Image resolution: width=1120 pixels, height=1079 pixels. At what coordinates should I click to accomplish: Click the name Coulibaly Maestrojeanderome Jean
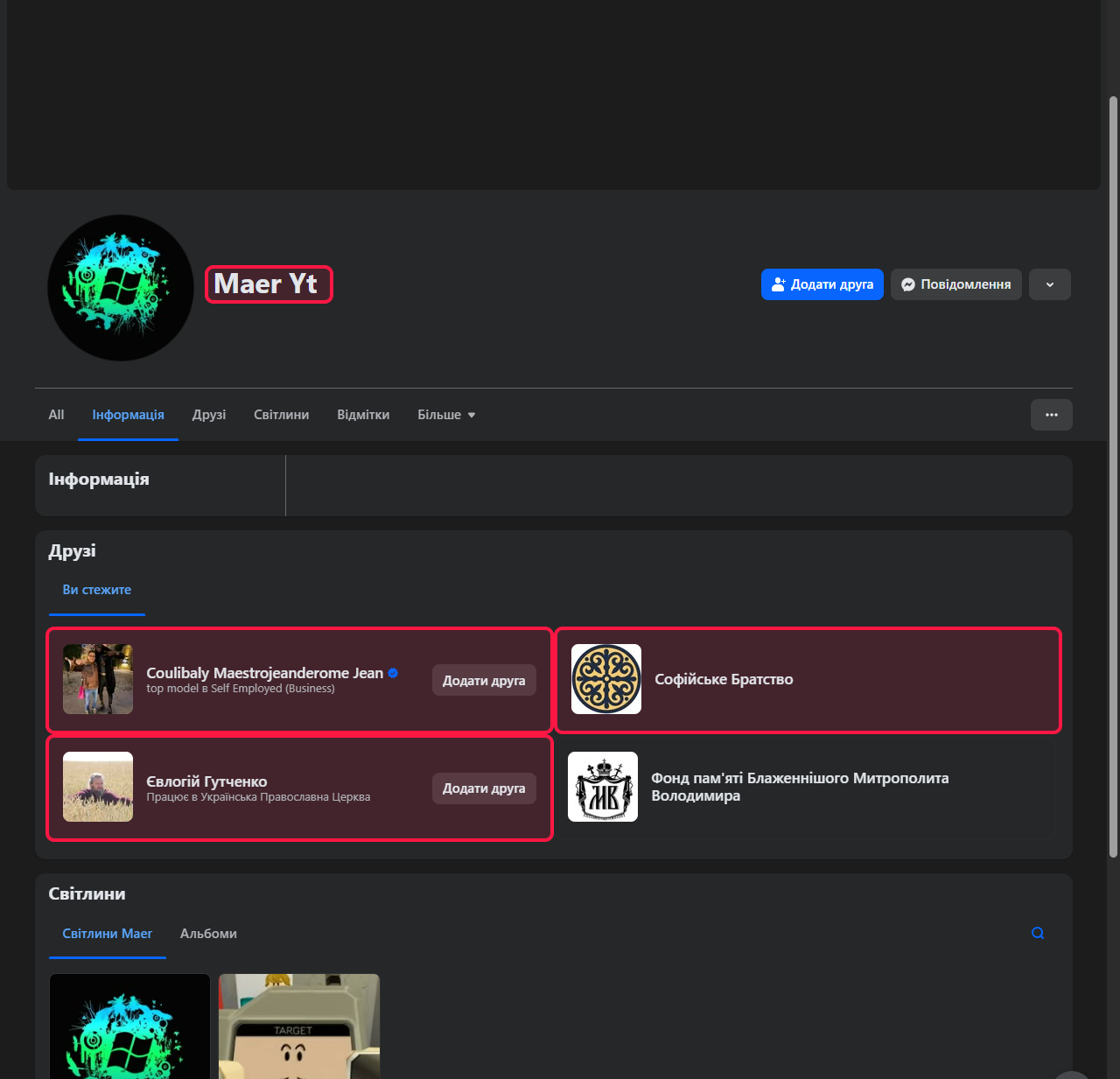pos(264,673)
